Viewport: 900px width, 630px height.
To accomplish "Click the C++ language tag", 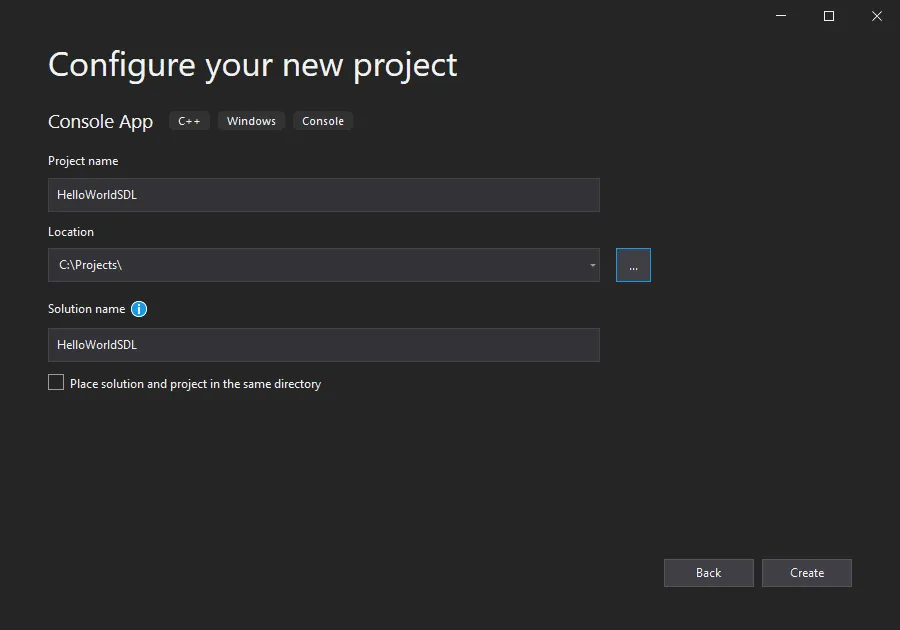I will tap(189, 121).
